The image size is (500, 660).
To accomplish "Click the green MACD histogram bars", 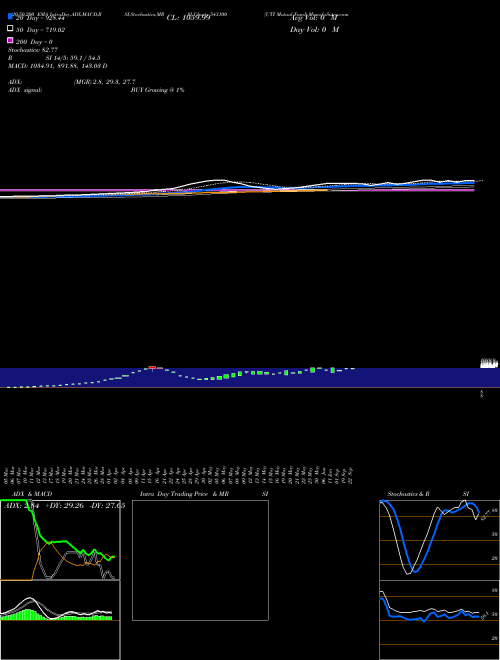I will point(29,615).
